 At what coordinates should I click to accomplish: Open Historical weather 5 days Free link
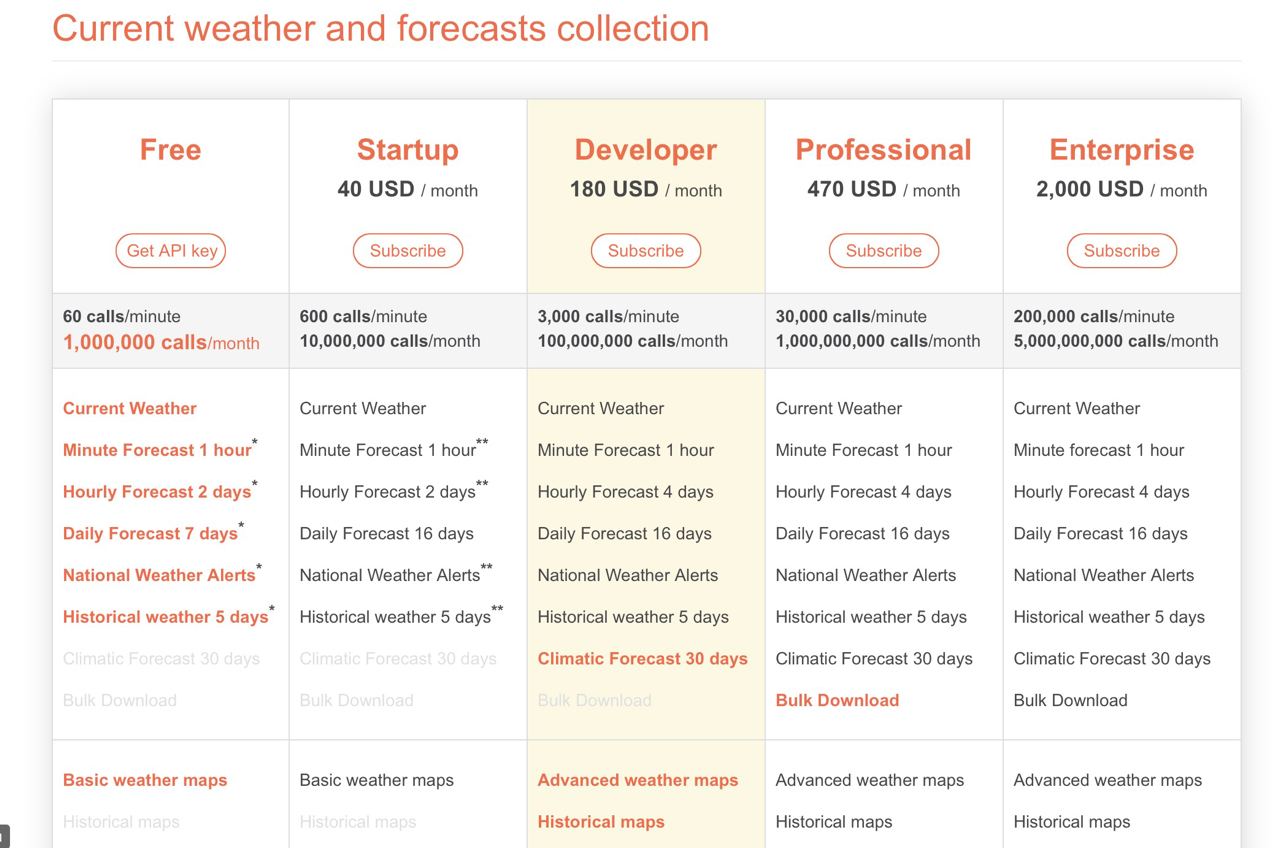click(x=165, y=617)
